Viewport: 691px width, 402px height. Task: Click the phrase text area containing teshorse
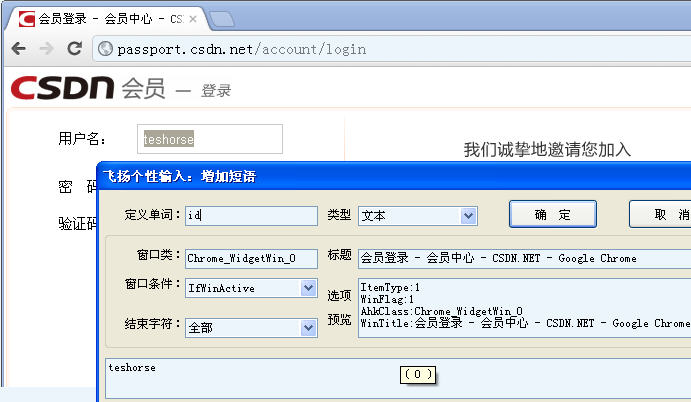[x=398, y=378]
